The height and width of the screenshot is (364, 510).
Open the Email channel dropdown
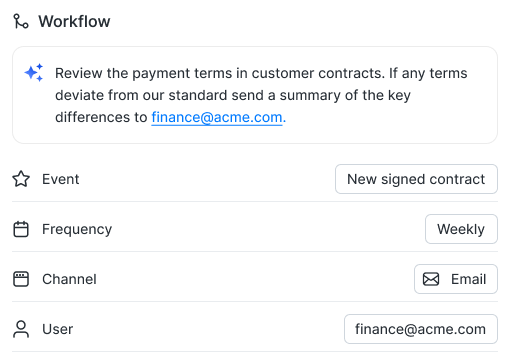click(x=456, y=279)
